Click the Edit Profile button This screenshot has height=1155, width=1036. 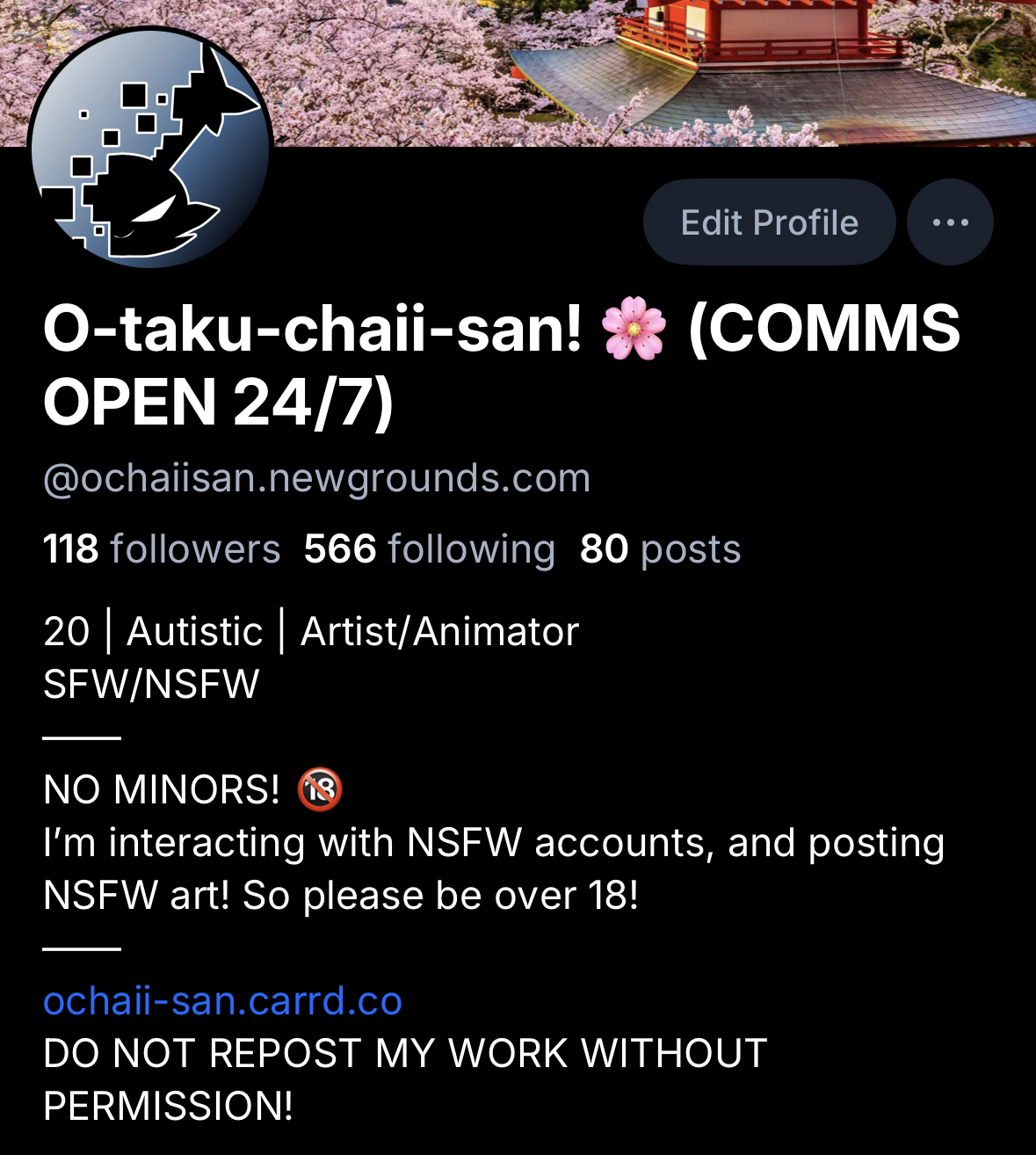770,222
